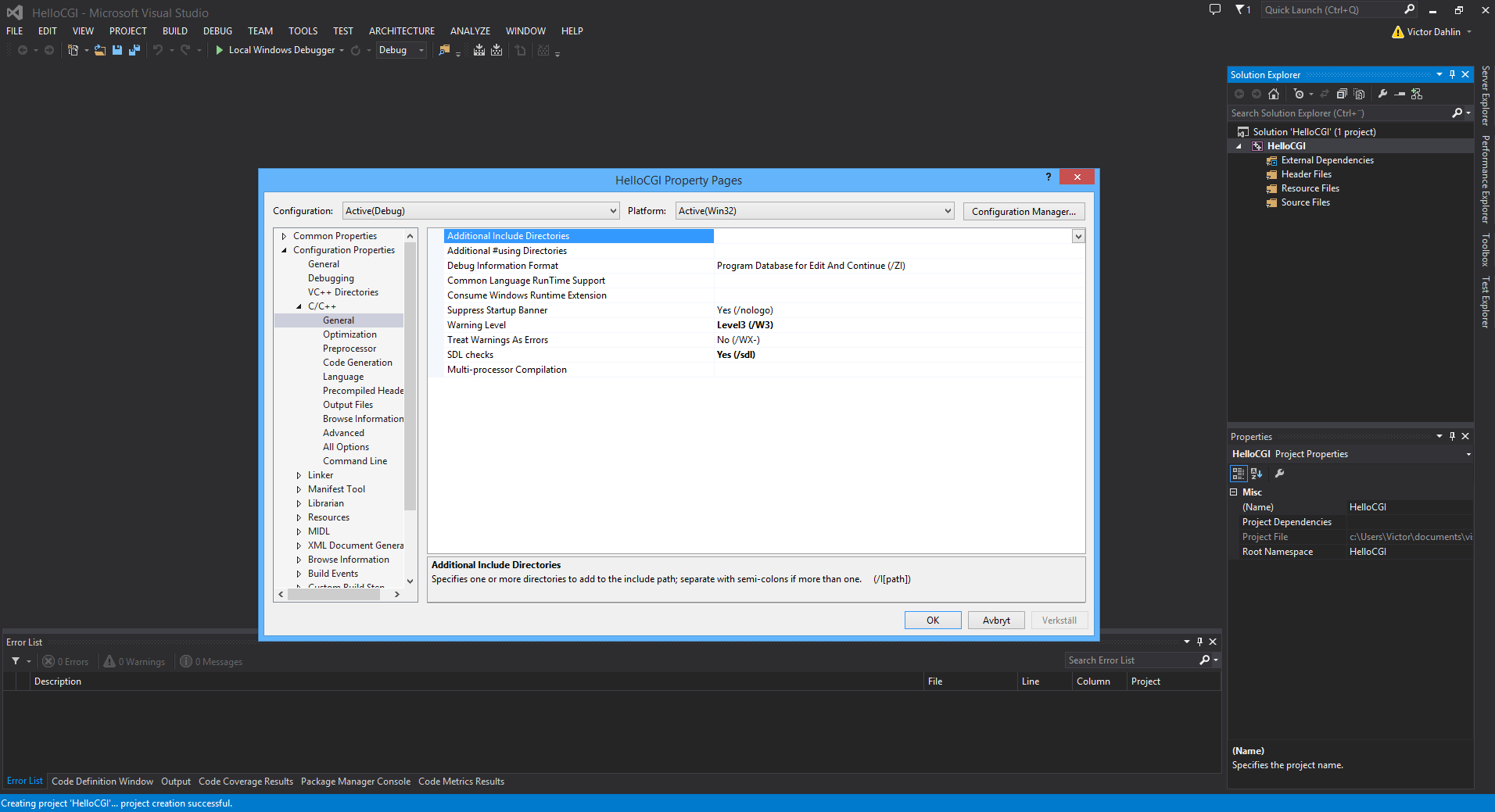Toggle the 0 Errors filter button
Screen dimensions: 1495x812
click(x=66, y=662)
